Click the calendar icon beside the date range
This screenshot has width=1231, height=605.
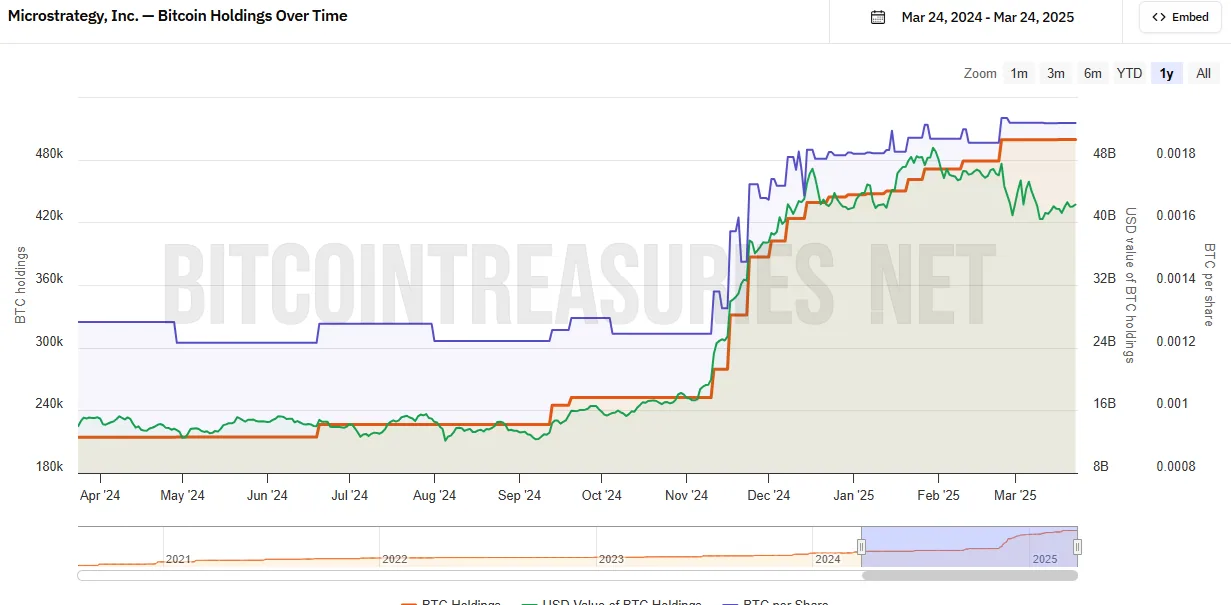[x=878, y=17]
